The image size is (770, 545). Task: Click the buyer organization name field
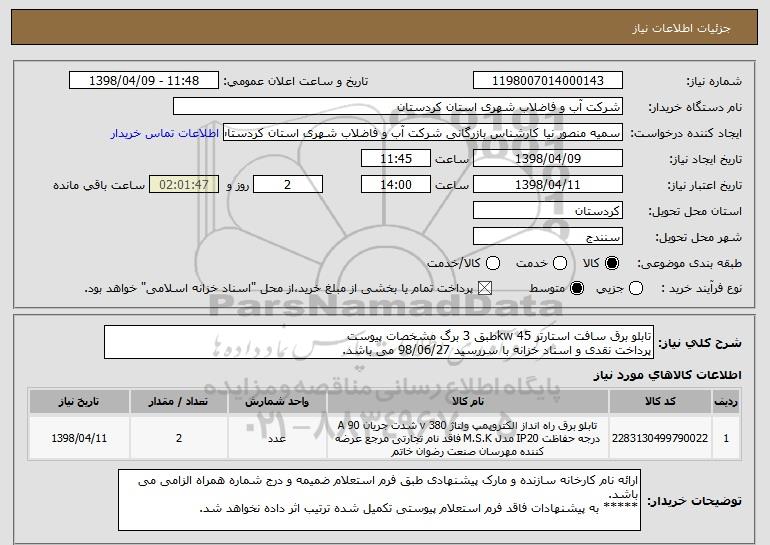(x=398, y=107)
